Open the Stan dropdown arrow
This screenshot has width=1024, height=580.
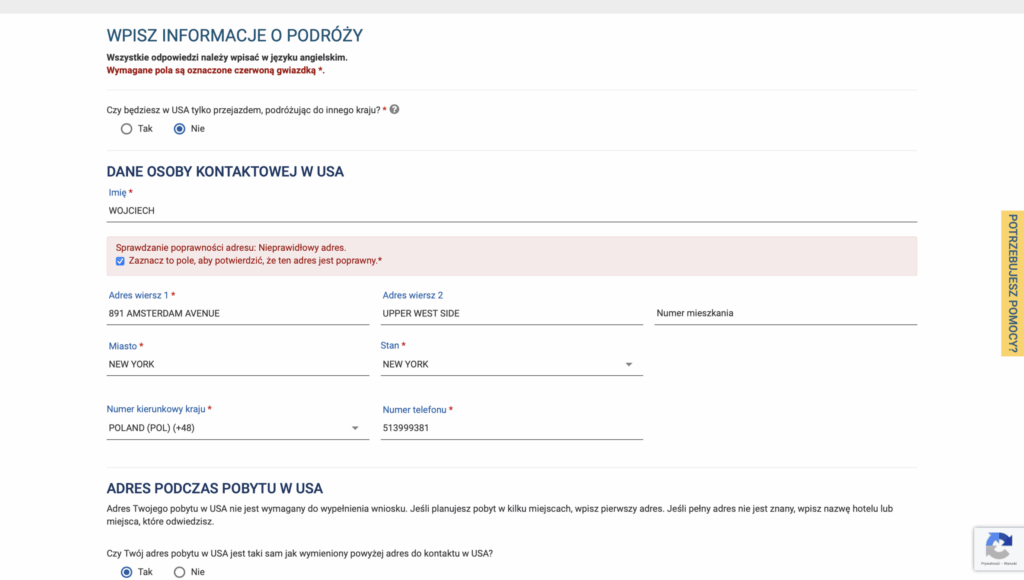tap(629, 365)
